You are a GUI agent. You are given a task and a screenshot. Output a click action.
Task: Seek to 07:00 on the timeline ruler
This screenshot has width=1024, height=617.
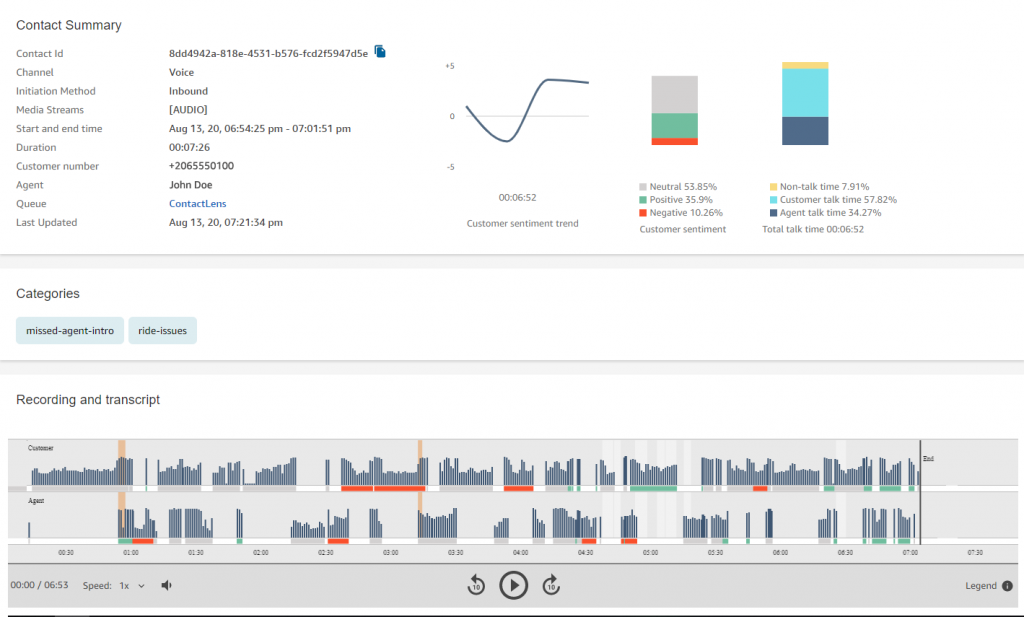tap(910, 552)
